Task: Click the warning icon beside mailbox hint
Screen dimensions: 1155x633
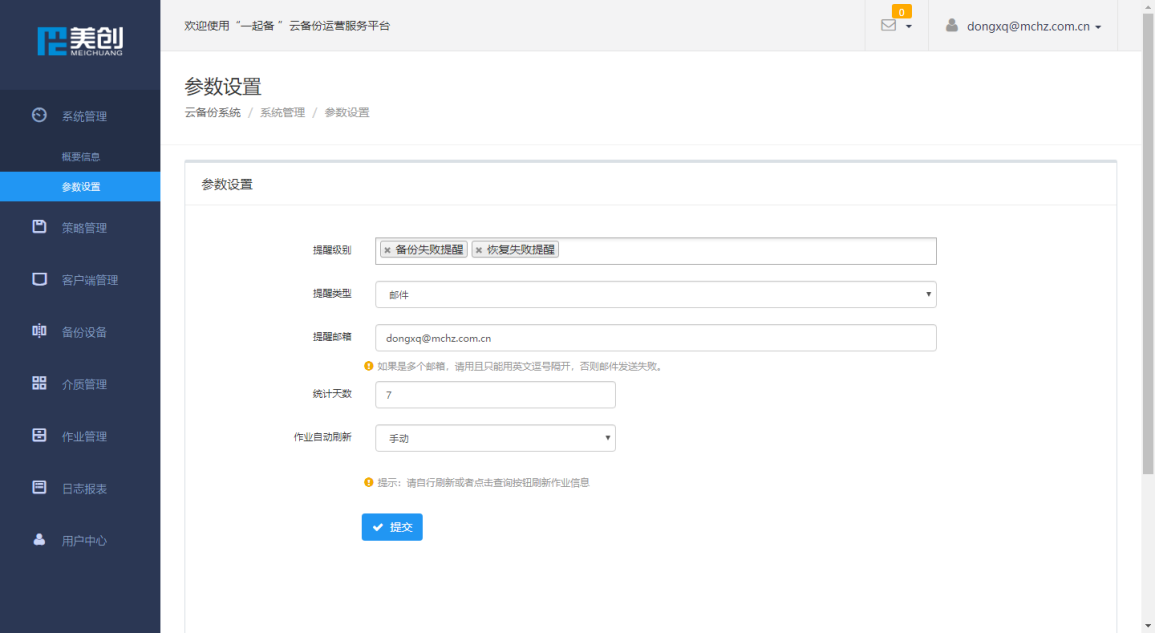Action: 368,366
